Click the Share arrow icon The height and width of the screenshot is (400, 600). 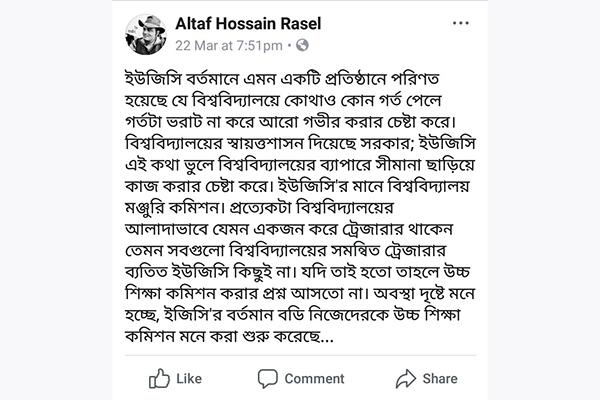[405, 379]
